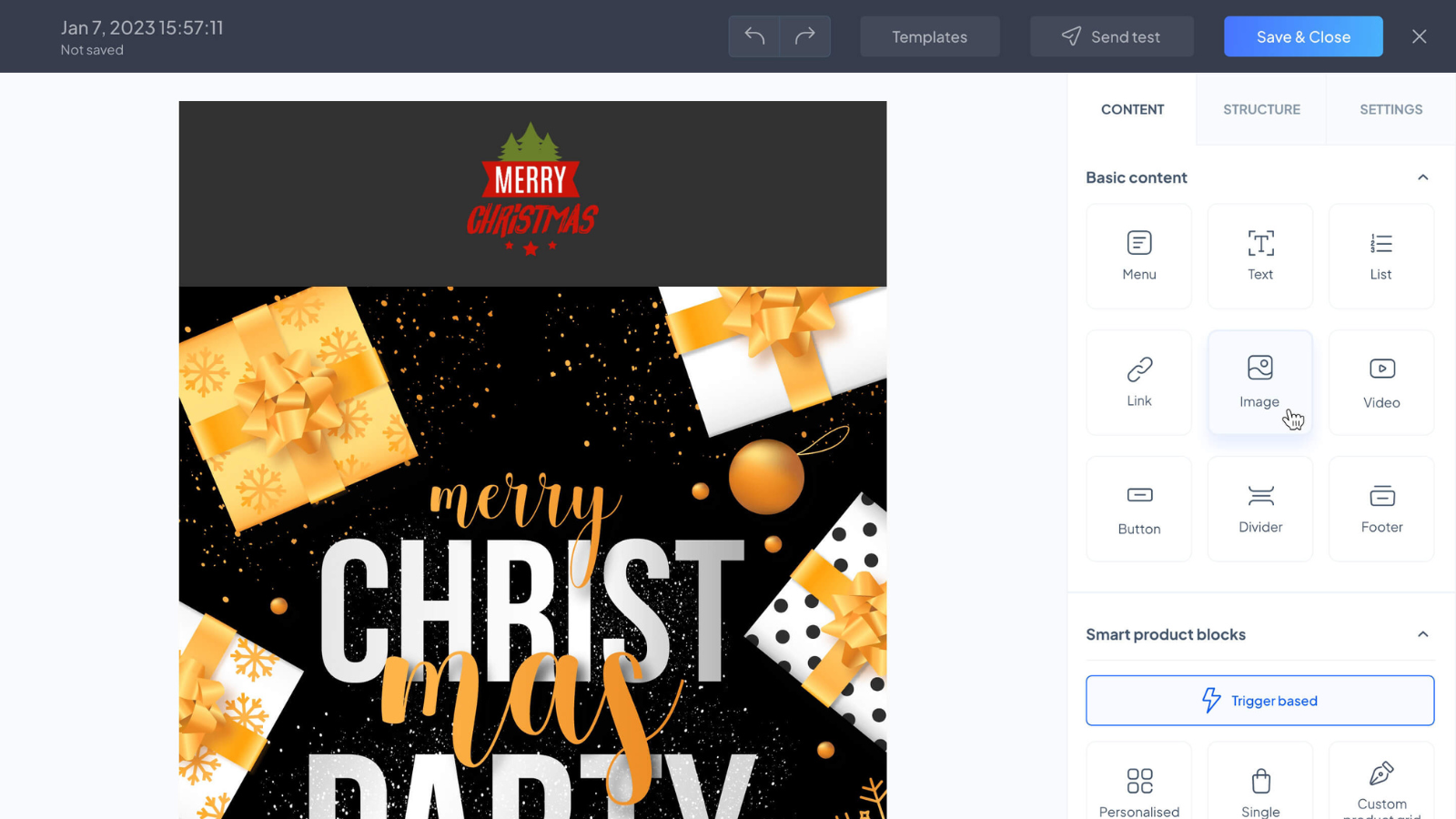
Task: Switch to the Structure tab
Action: click(x=1261, y=109)
